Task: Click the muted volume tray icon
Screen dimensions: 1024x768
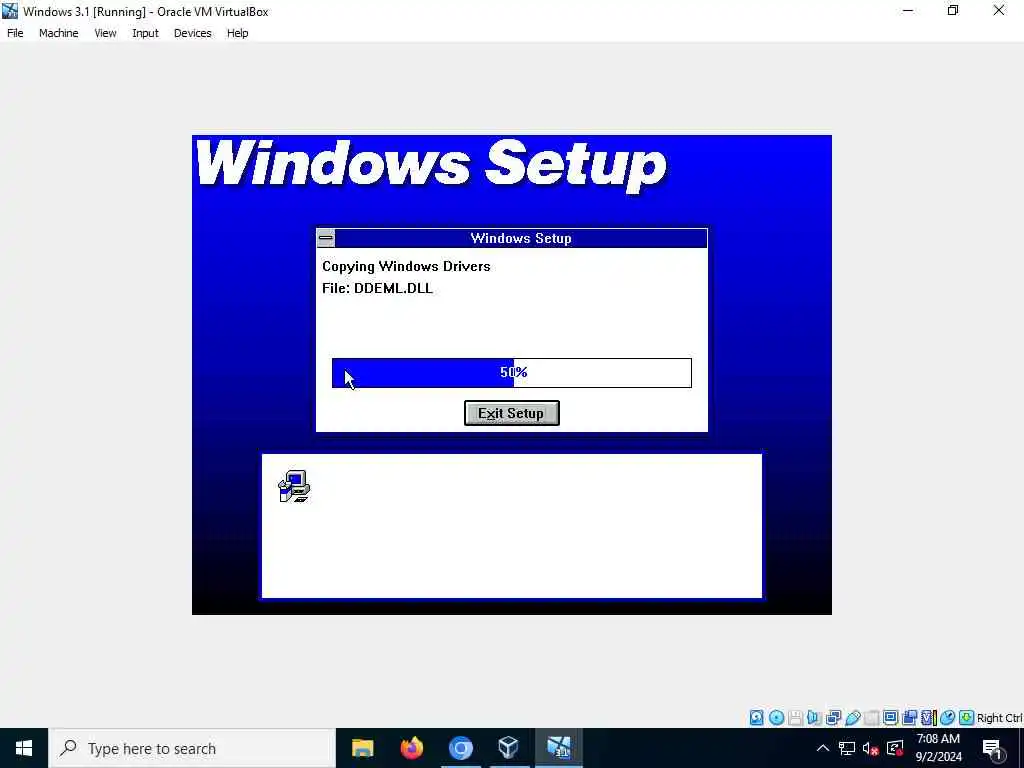Action: pos(871,748)
